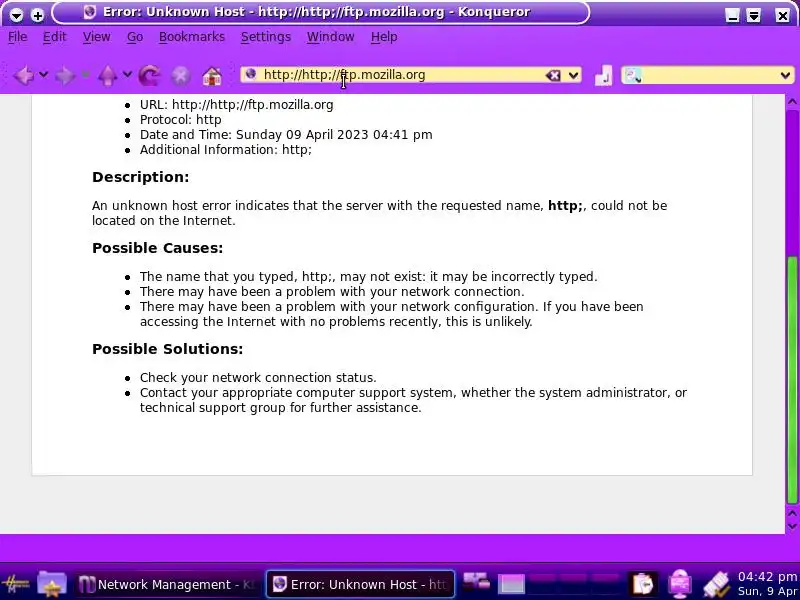Open the File menu
The width and height of the screenshot is (800, 600).
[x=17, y=37]
